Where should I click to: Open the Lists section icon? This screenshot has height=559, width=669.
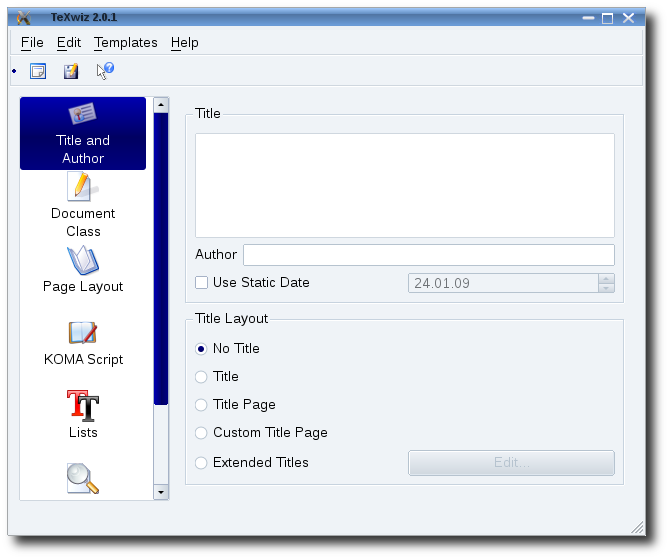coord(83,405)
